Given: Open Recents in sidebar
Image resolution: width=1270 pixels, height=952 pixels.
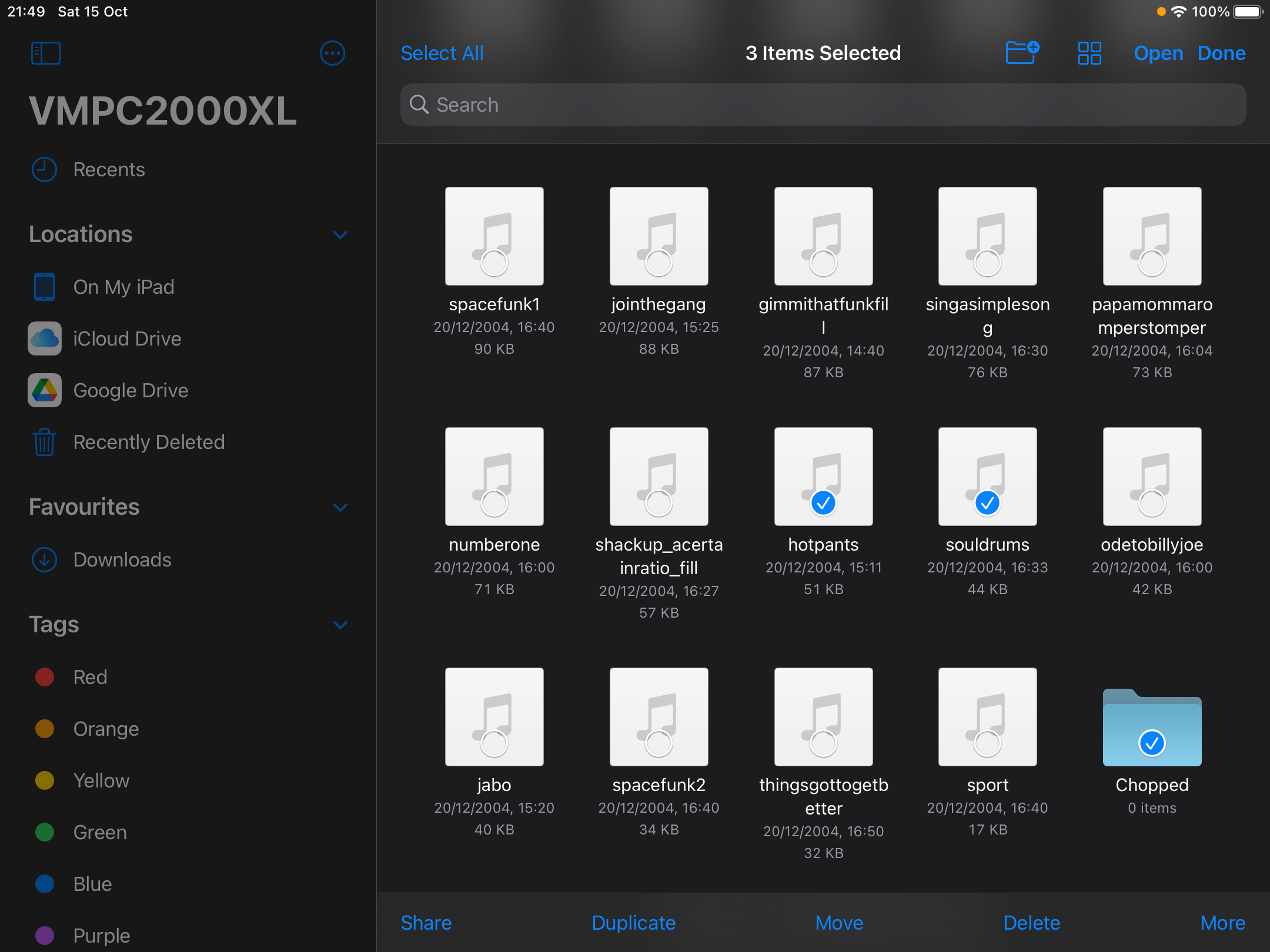Looking at the screenshot, I should pos(109,169).
